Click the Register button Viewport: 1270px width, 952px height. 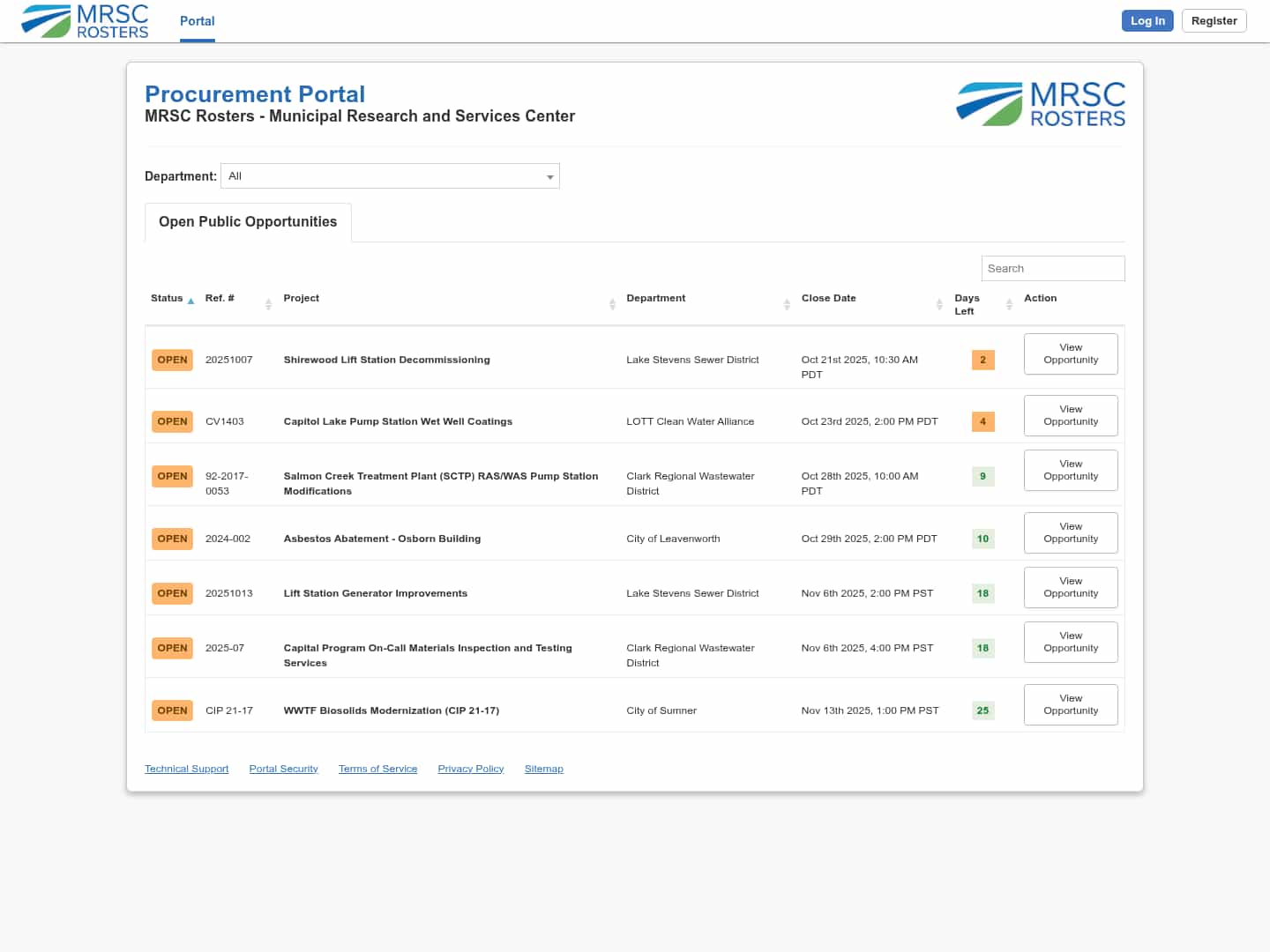click(1214, 21)
